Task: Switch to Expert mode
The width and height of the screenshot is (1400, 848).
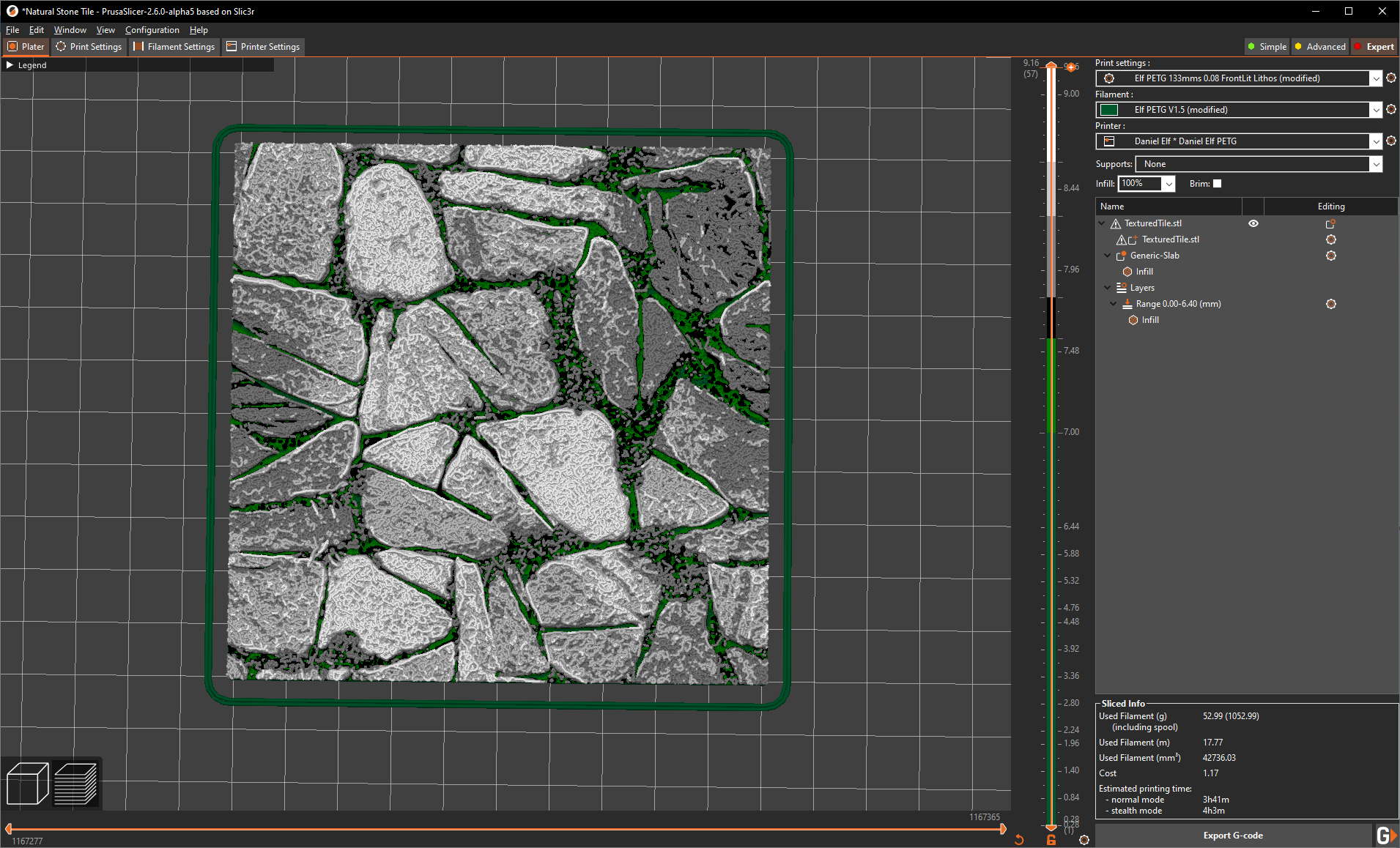Action: point(1374,47)
